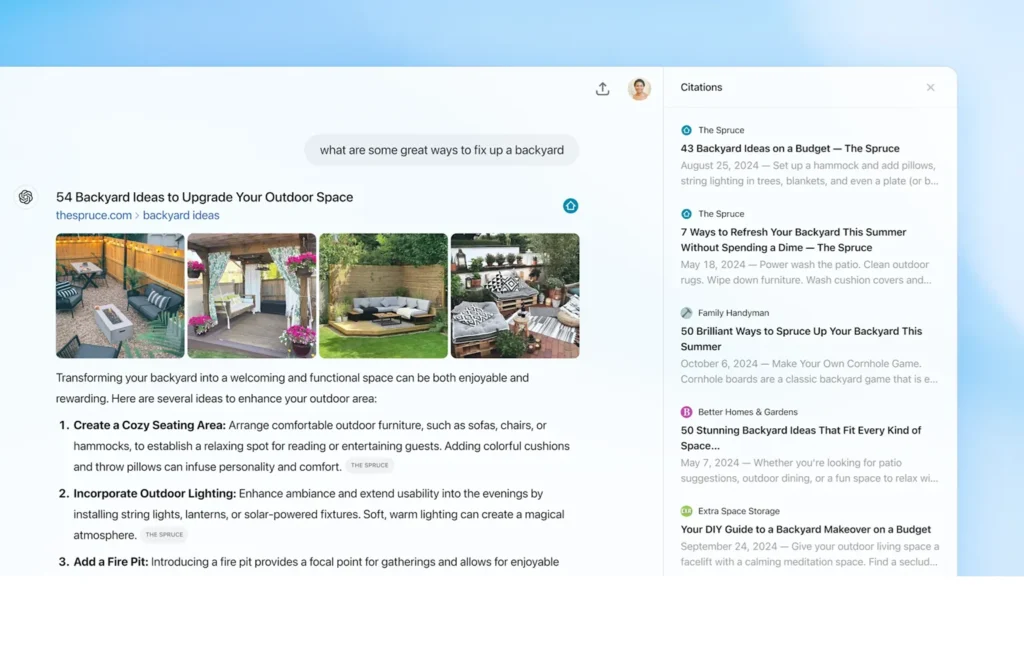Open the thespruce.com link
This screenshot has height=657, width=1024.
pyautogui.click(x=93, y=215)
